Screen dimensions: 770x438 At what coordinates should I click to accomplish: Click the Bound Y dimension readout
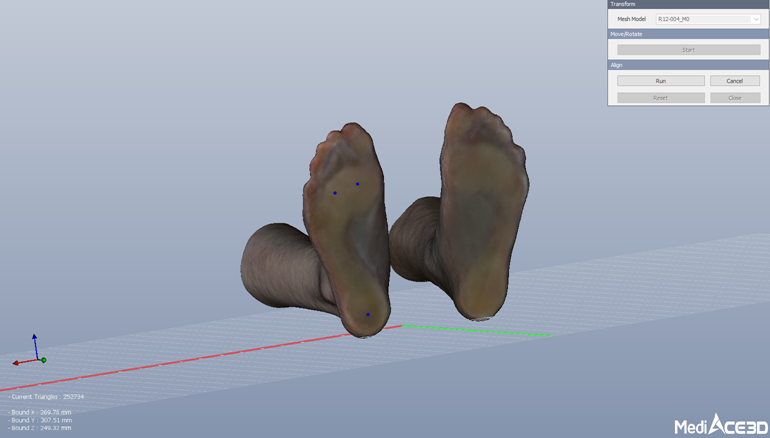point(40,420)
